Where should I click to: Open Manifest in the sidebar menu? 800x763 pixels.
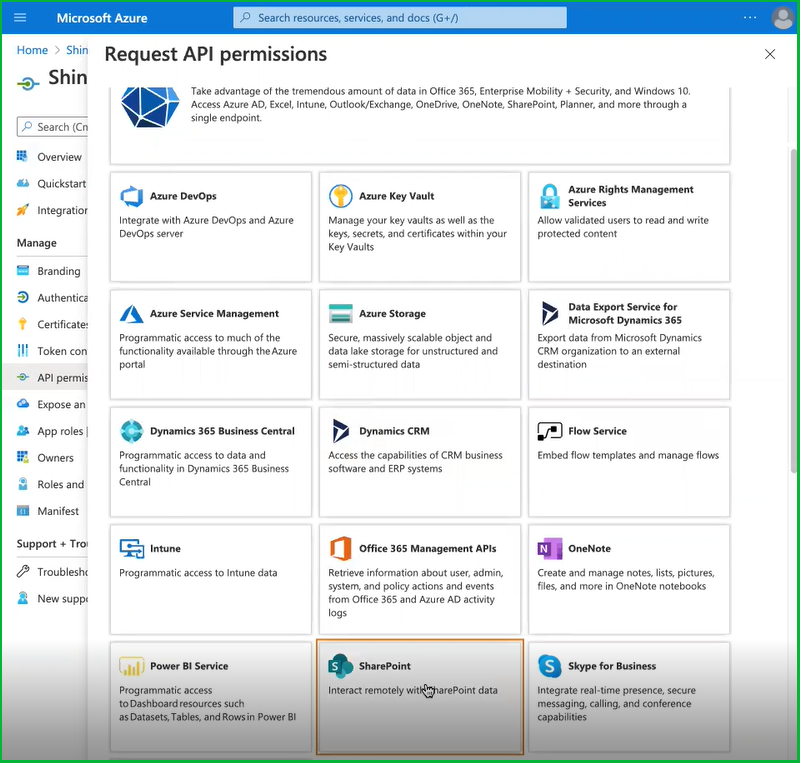pyautogui.click(x=58, y=511)
